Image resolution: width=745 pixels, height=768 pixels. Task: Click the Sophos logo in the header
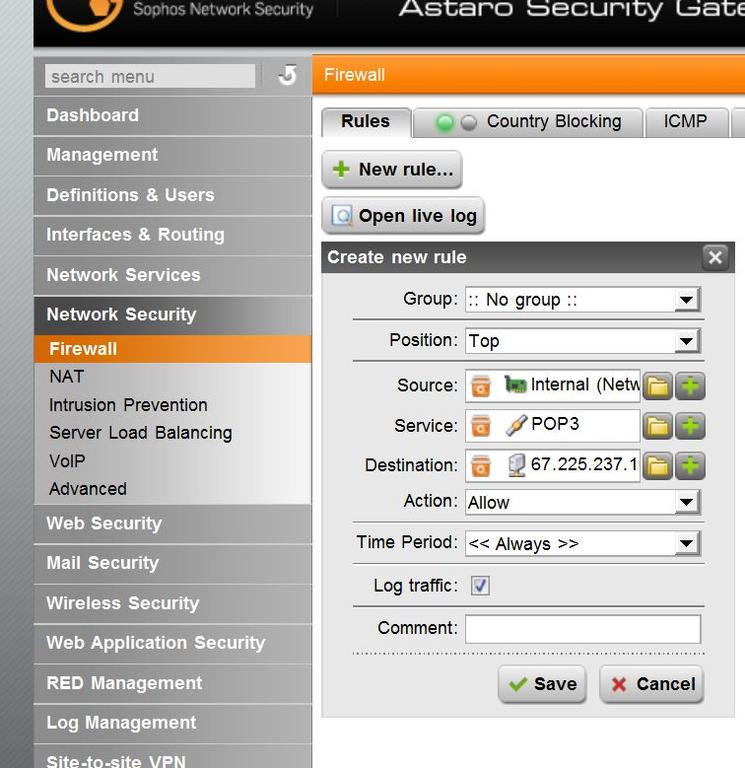[x=84, y=12]
